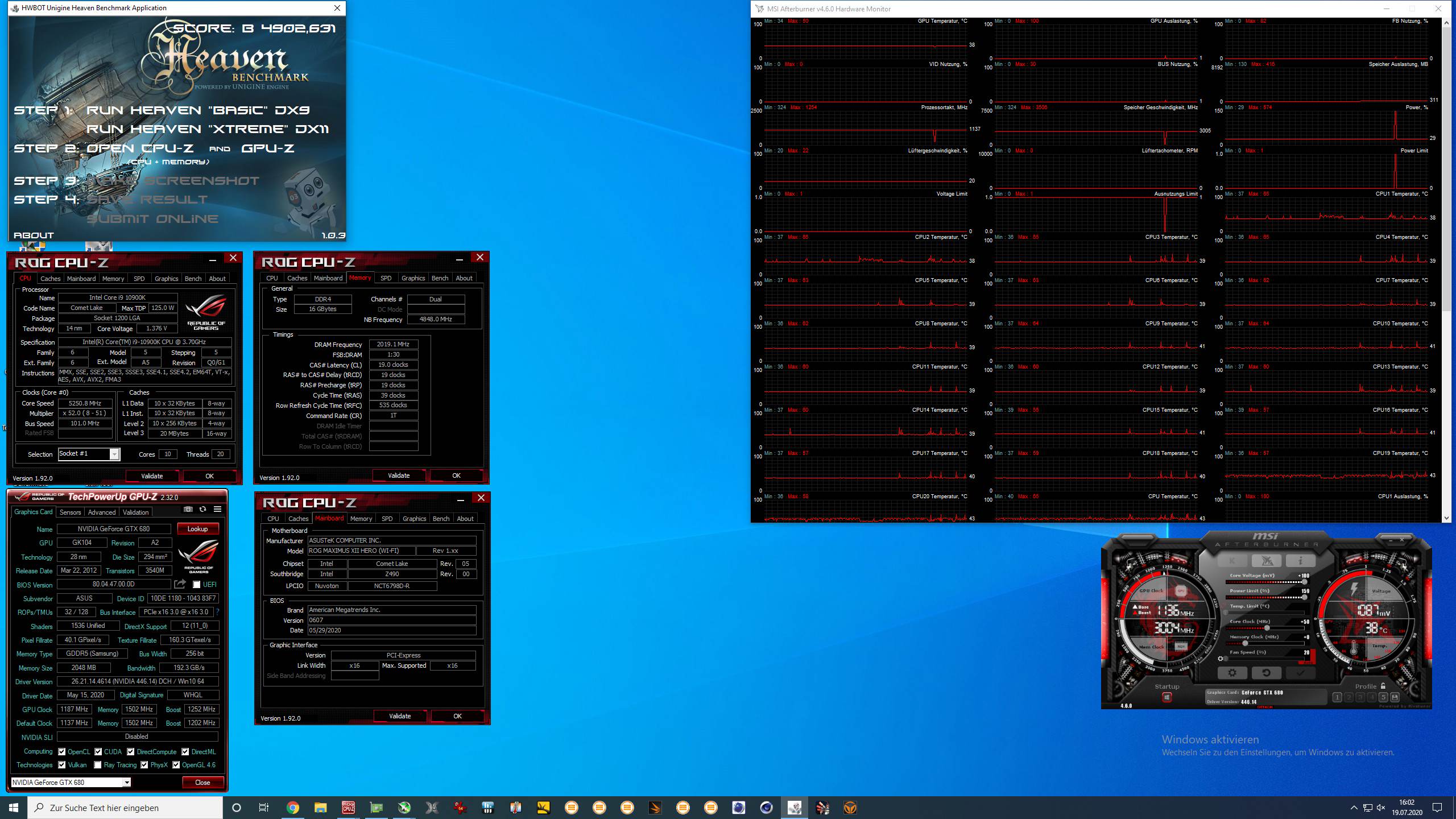Click the Afterburner Kombustor K button

(x=1232, y=561)
